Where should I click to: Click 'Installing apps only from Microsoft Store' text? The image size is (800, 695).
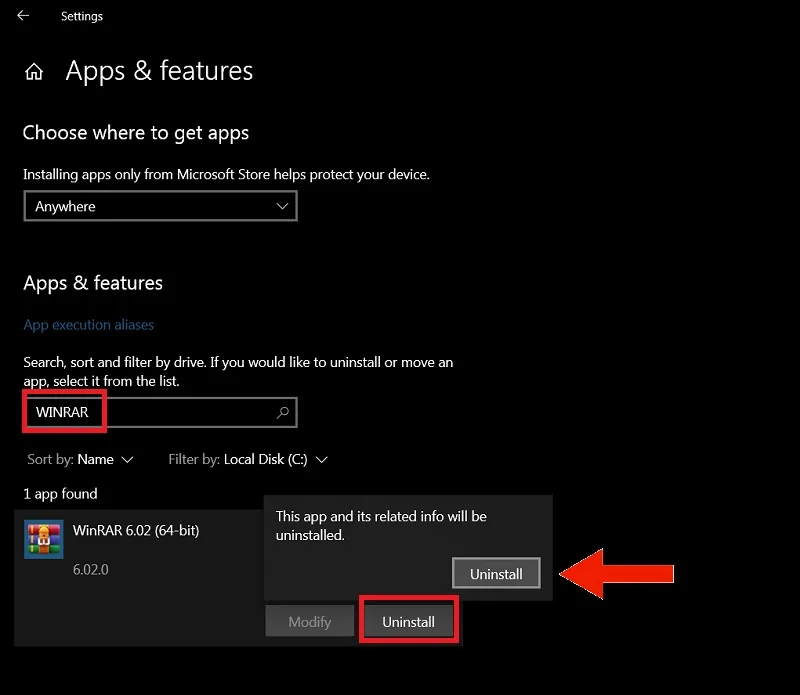click(226, 175)
